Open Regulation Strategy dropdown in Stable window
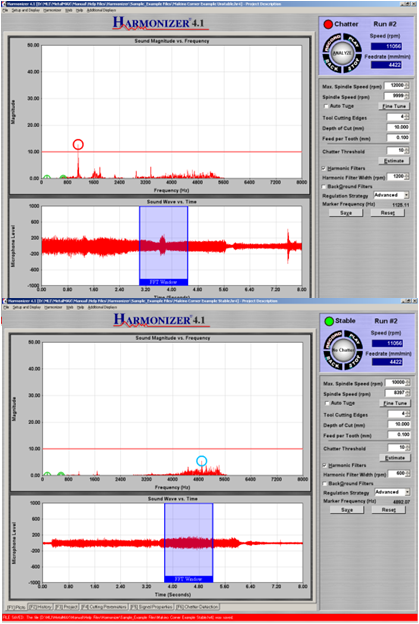This screenshot has width=419, height=624. [x=407, y=492]
